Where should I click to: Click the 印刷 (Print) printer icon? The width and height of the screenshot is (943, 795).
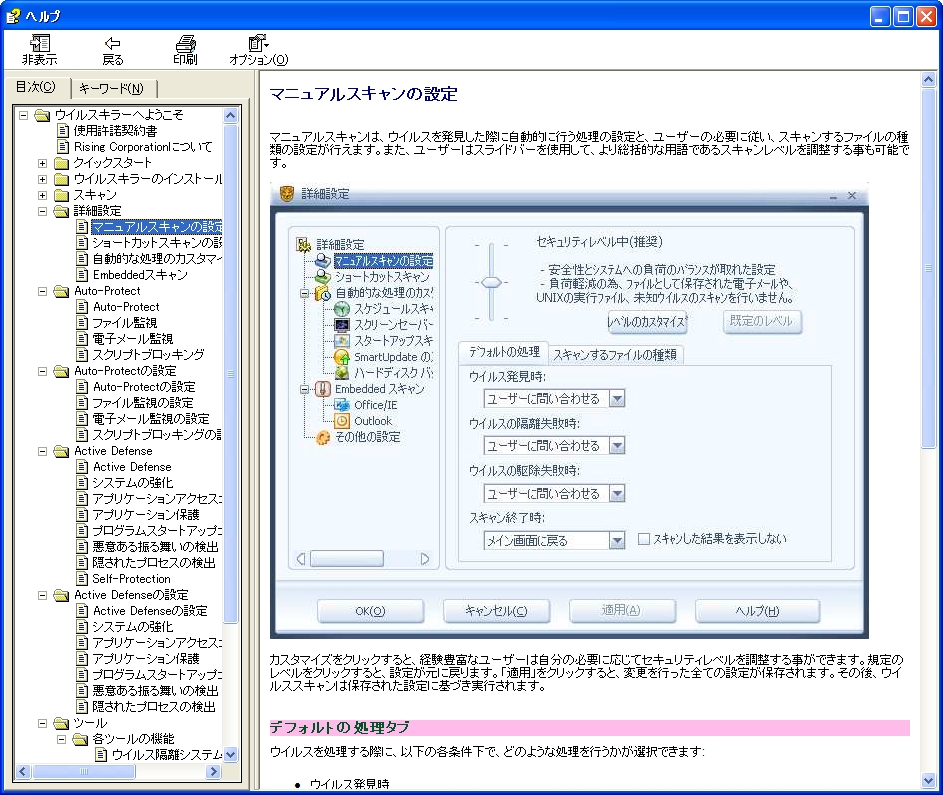pos(185,43)
